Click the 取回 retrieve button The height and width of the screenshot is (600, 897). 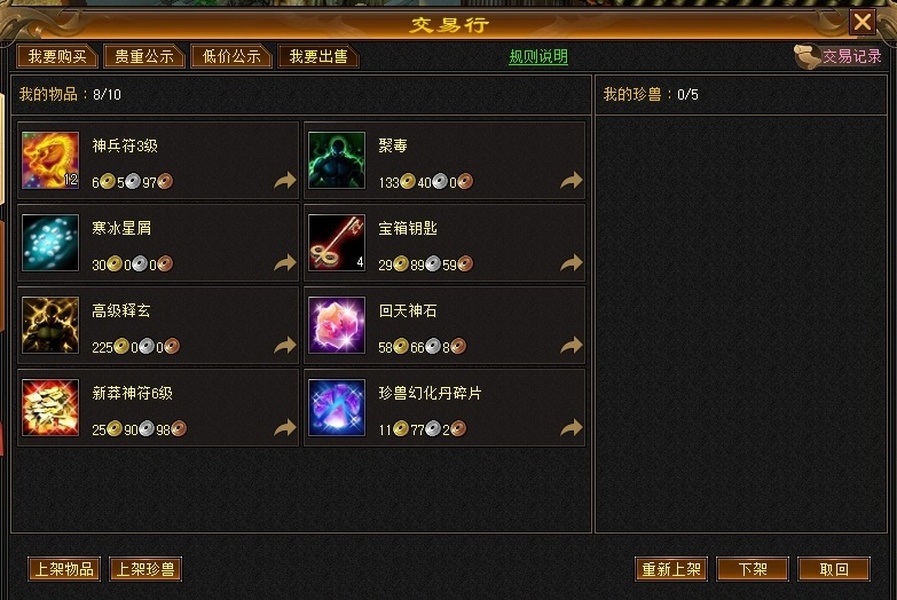(834, 569)
